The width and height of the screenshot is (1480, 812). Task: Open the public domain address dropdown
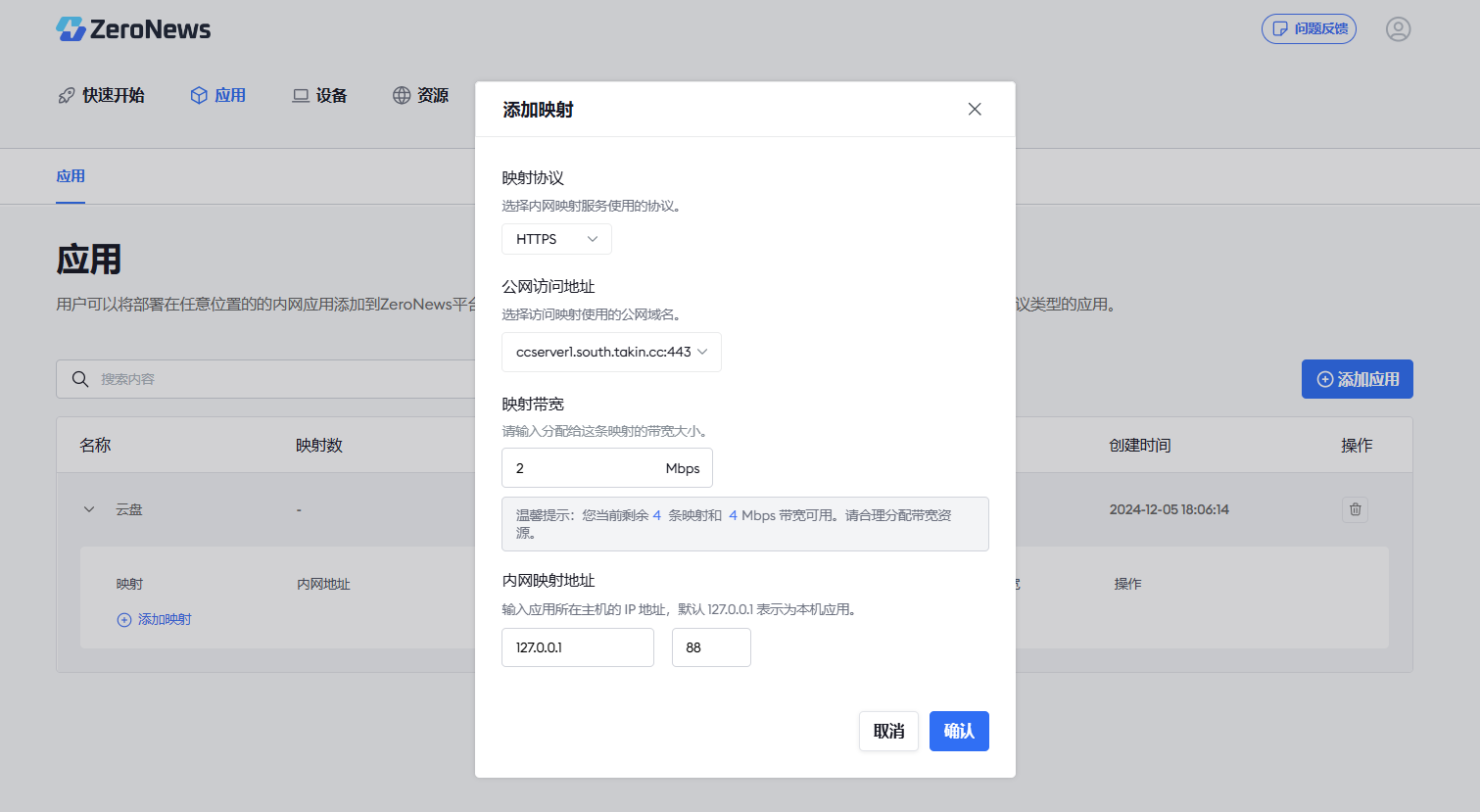(x=611, y=352)
